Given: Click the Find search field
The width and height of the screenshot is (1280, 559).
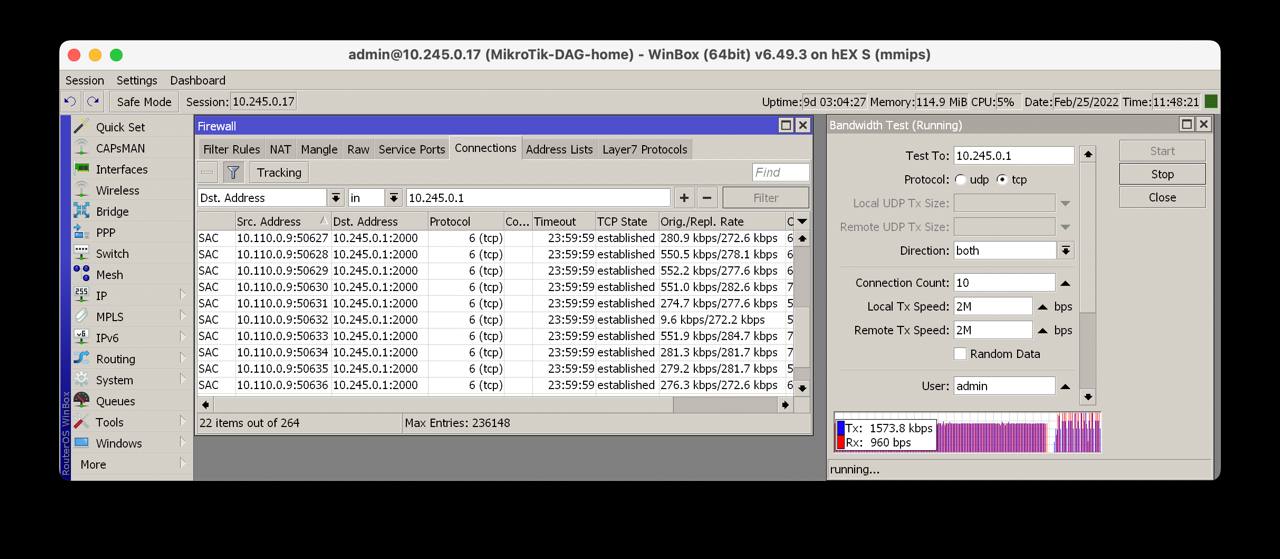Looking at the screenshot, I should tap(781, 172).
